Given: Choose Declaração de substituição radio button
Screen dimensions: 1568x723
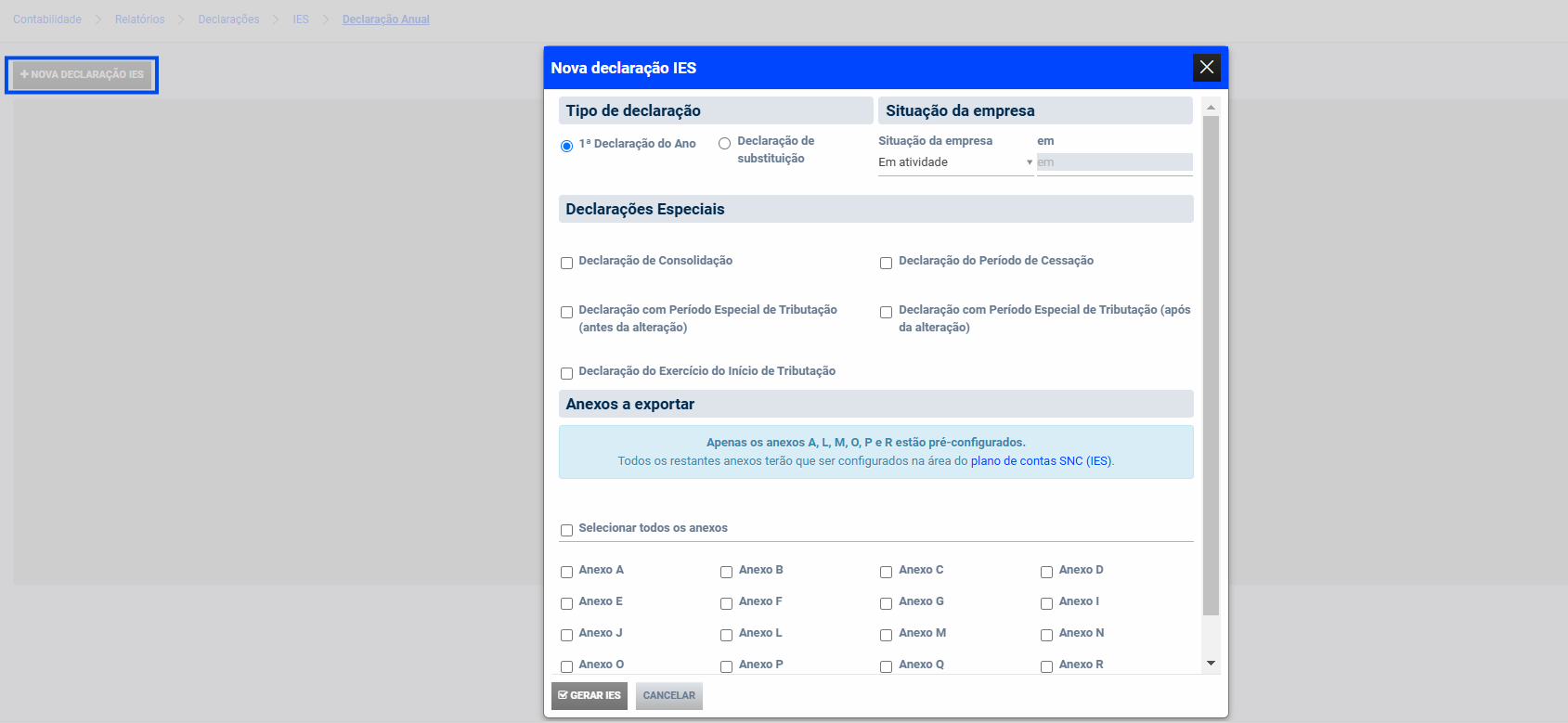Looking at the screenshot, I should pos(724,143).
